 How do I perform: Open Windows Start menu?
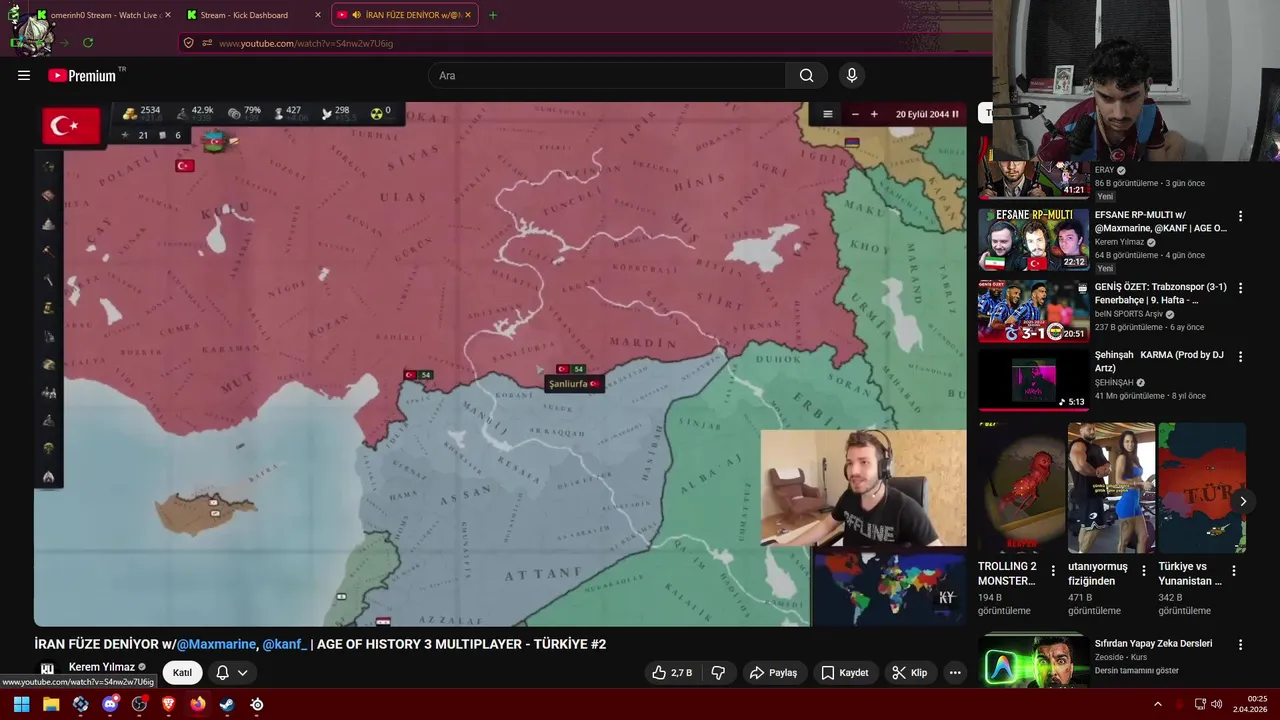coord(21,705)
